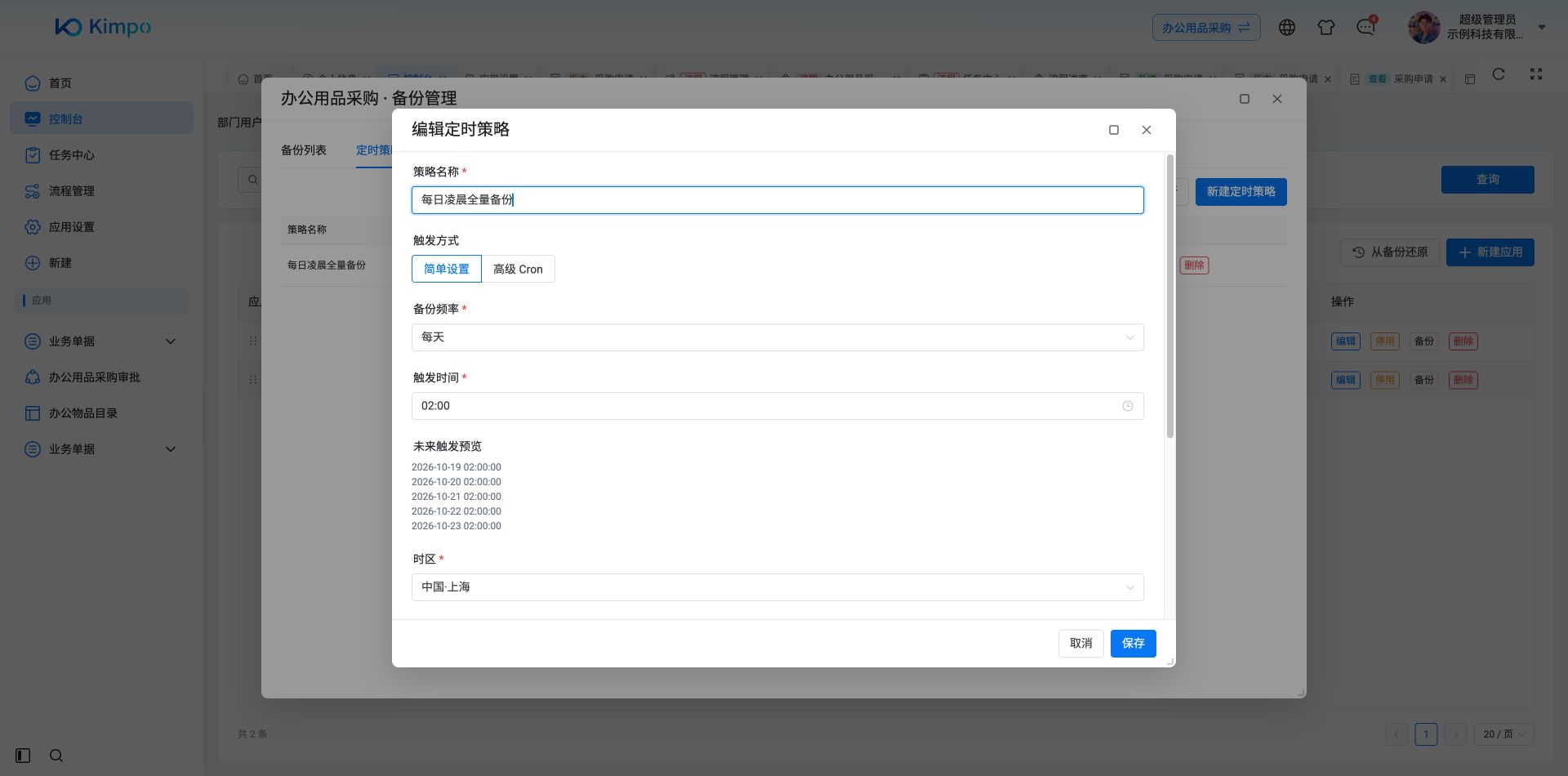Click the 保存 button
This screenshot has width=1568, height=776.
pos(1134,644)
